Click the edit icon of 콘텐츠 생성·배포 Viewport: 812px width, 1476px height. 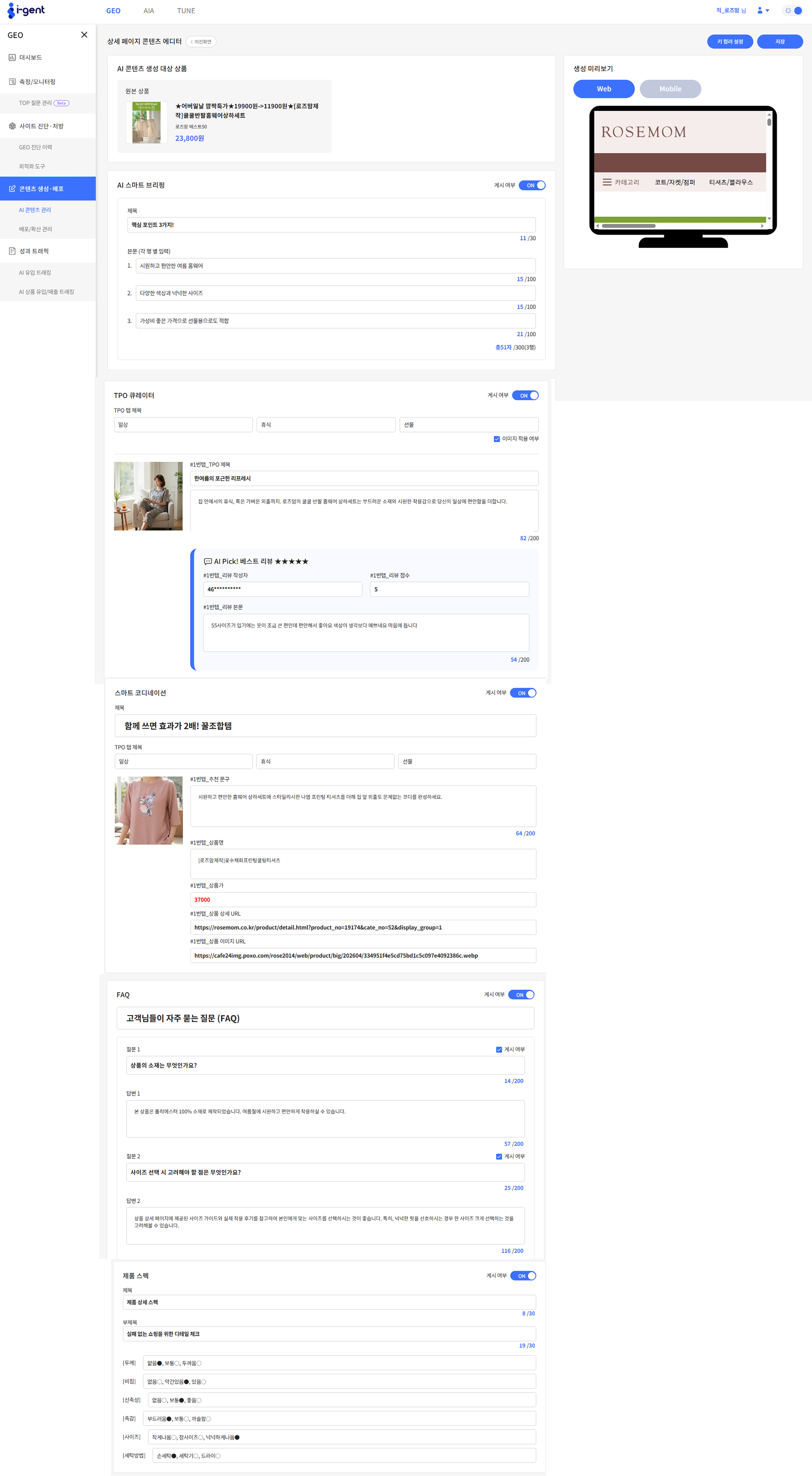12,189
